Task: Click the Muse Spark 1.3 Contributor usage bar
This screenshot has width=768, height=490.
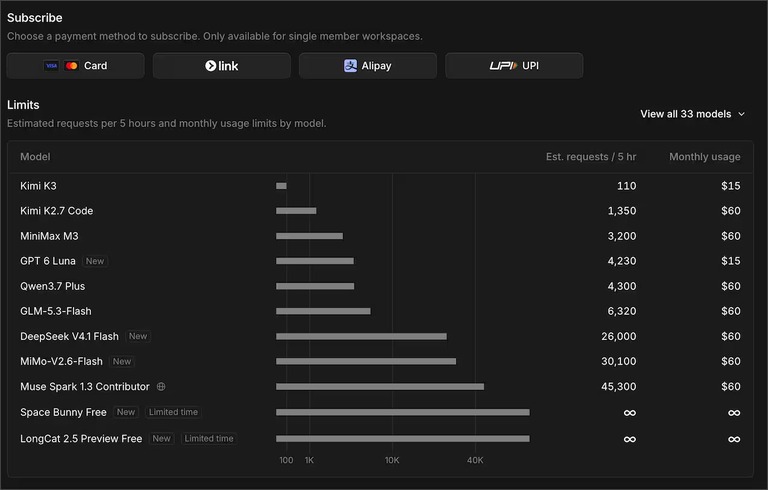Action: click(x=380, y=387)
